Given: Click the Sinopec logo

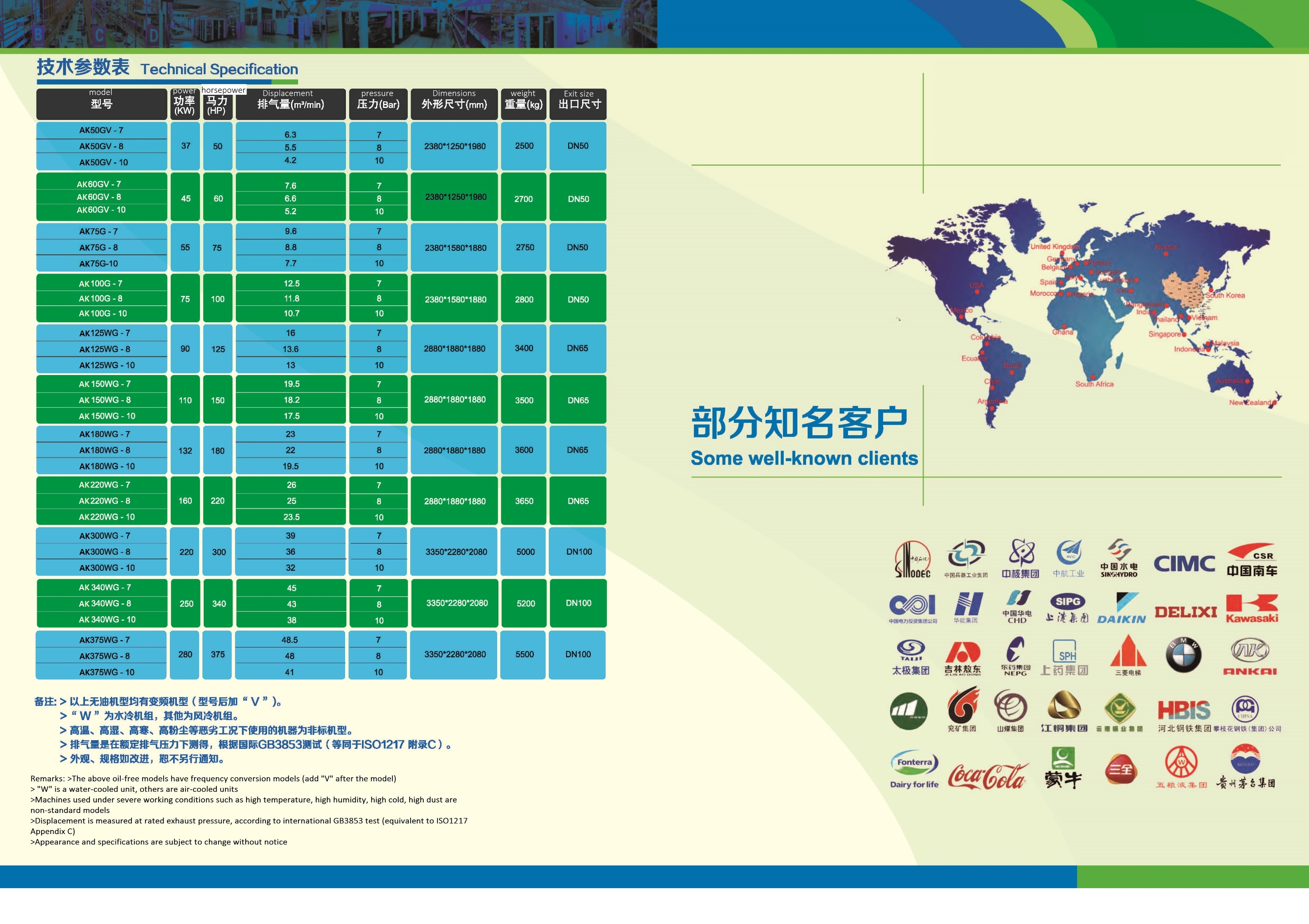Looking at the screenshot, I should pos(912,559).
